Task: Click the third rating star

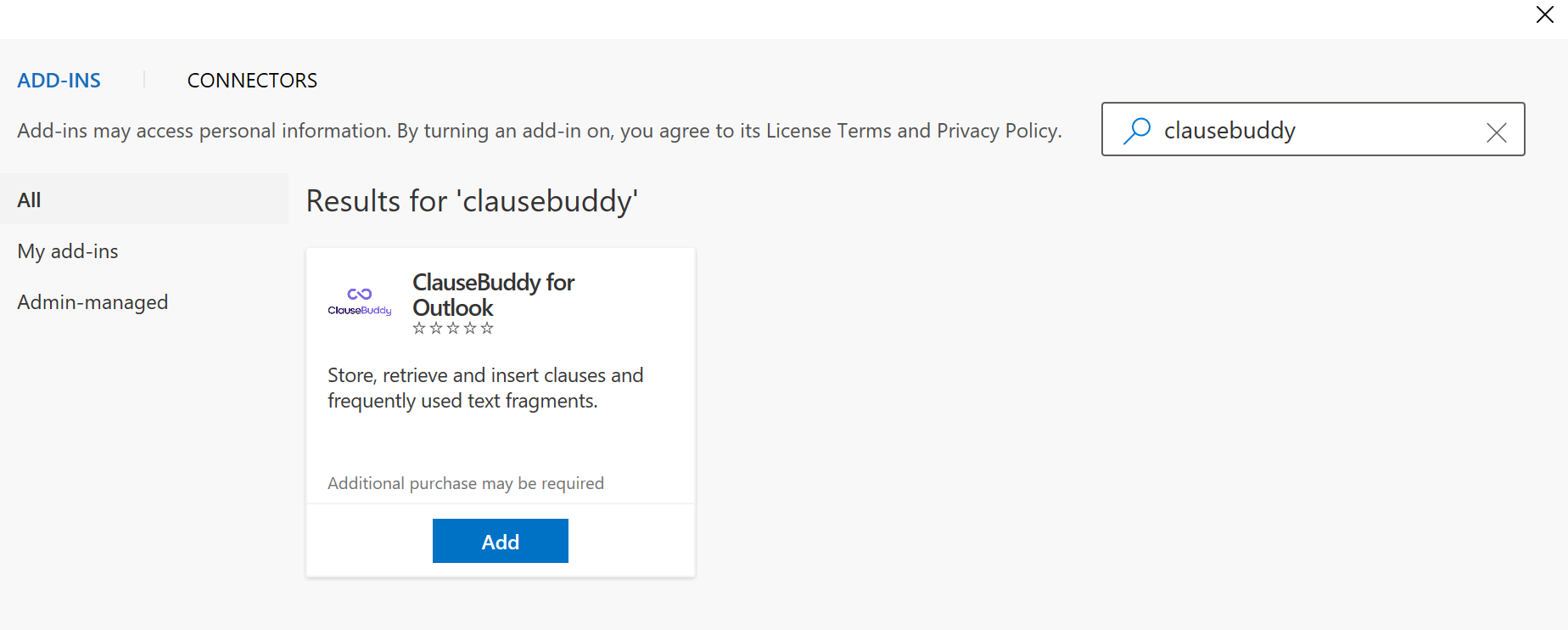Action: (x=453, y=329)
